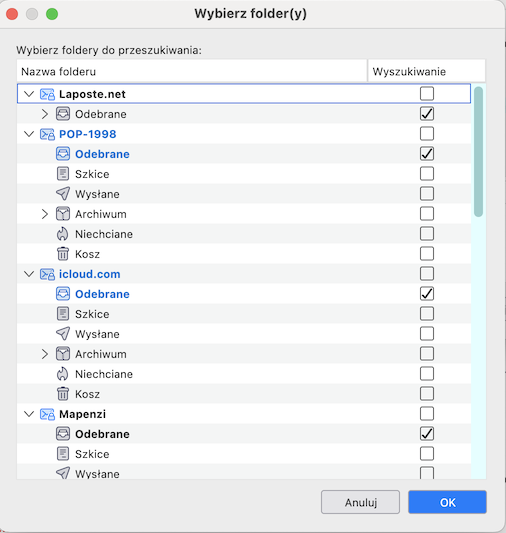Select the Wyszukiwanie column header
This screenshot has width=506, height=533.
tap(426, 71)
